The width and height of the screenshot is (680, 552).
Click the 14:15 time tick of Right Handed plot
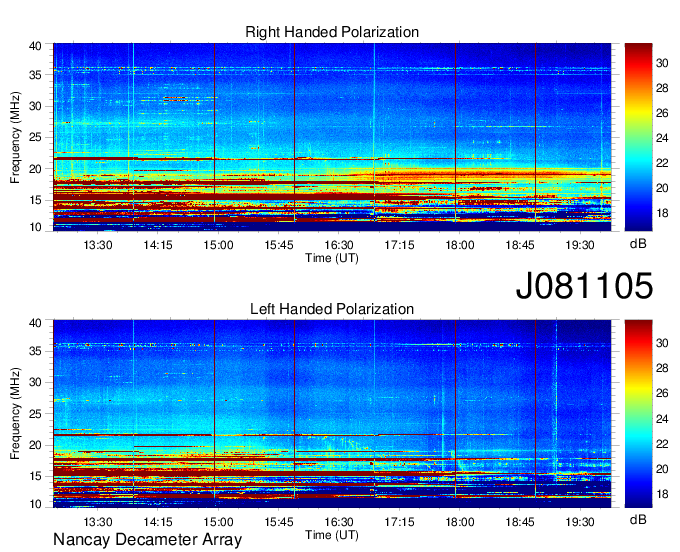[x=158, y=245]
